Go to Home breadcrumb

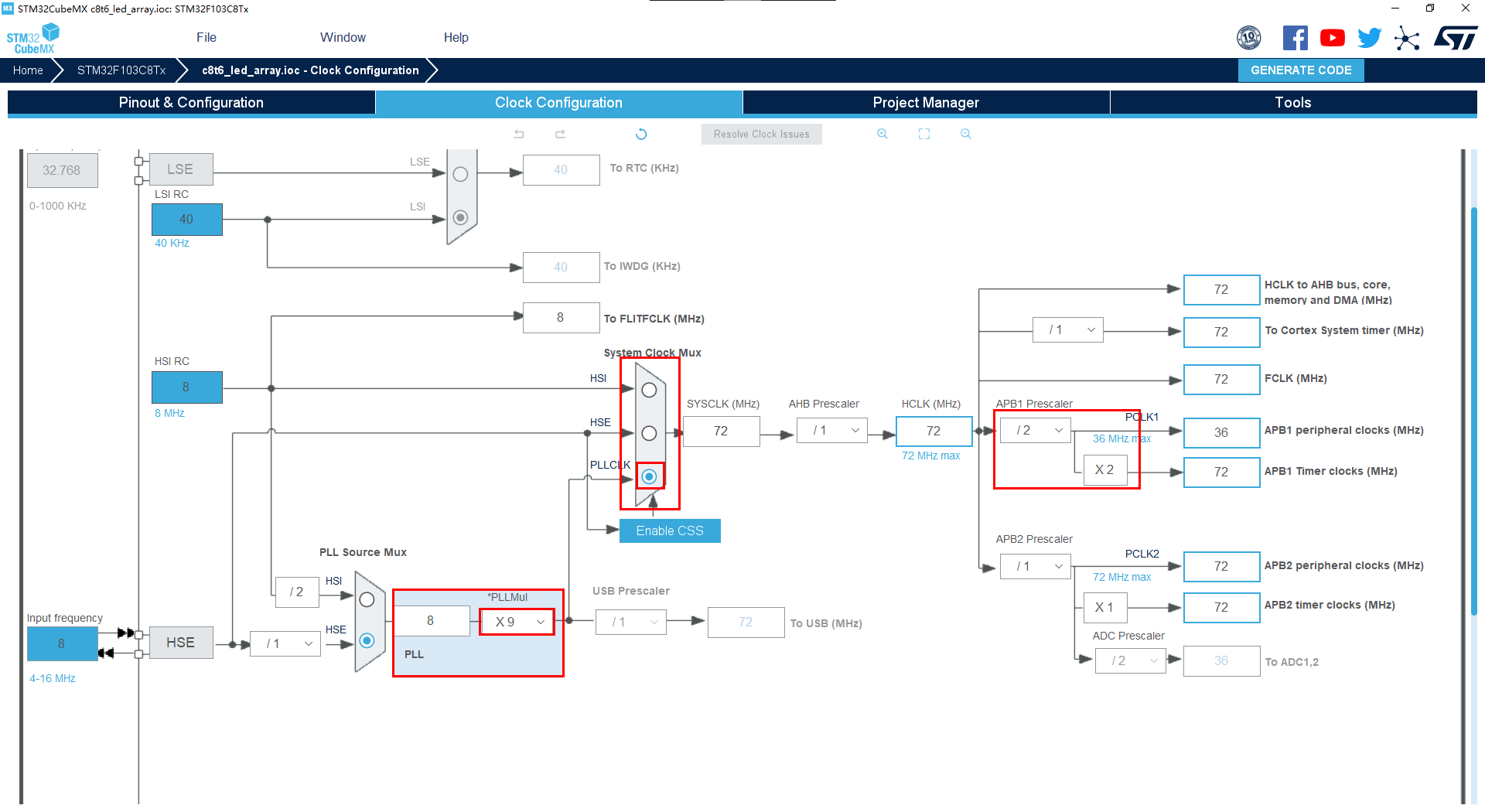(28, 70)
